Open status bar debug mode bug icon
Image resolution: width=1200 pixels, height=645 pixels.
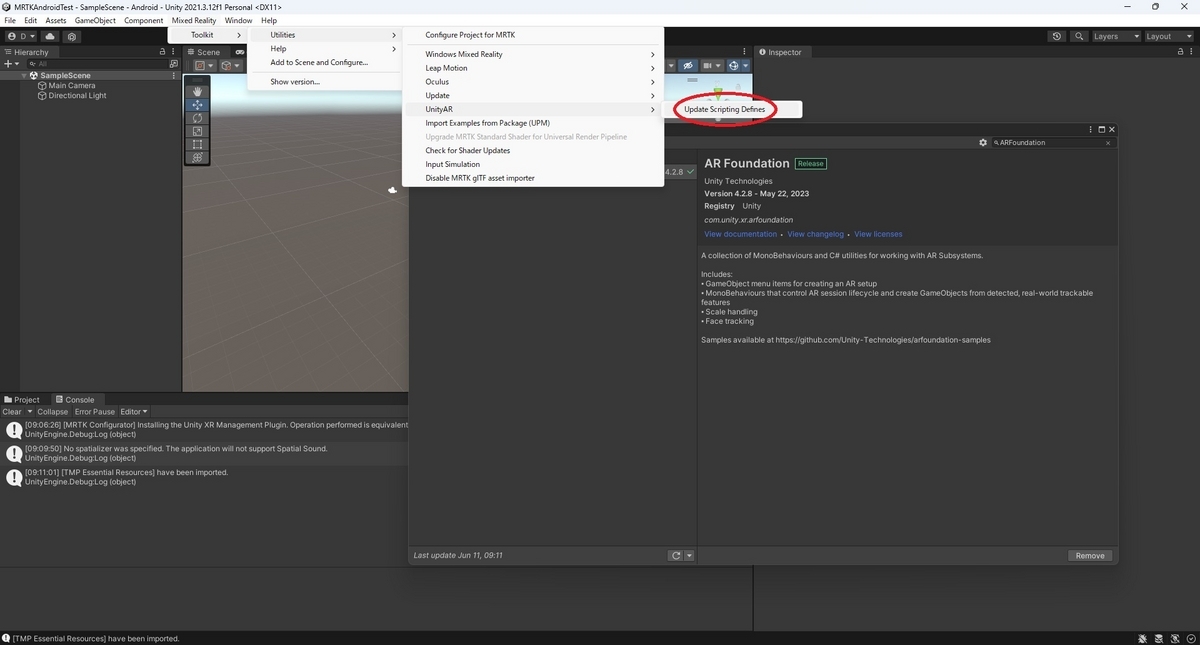(x=1143, y=638)
